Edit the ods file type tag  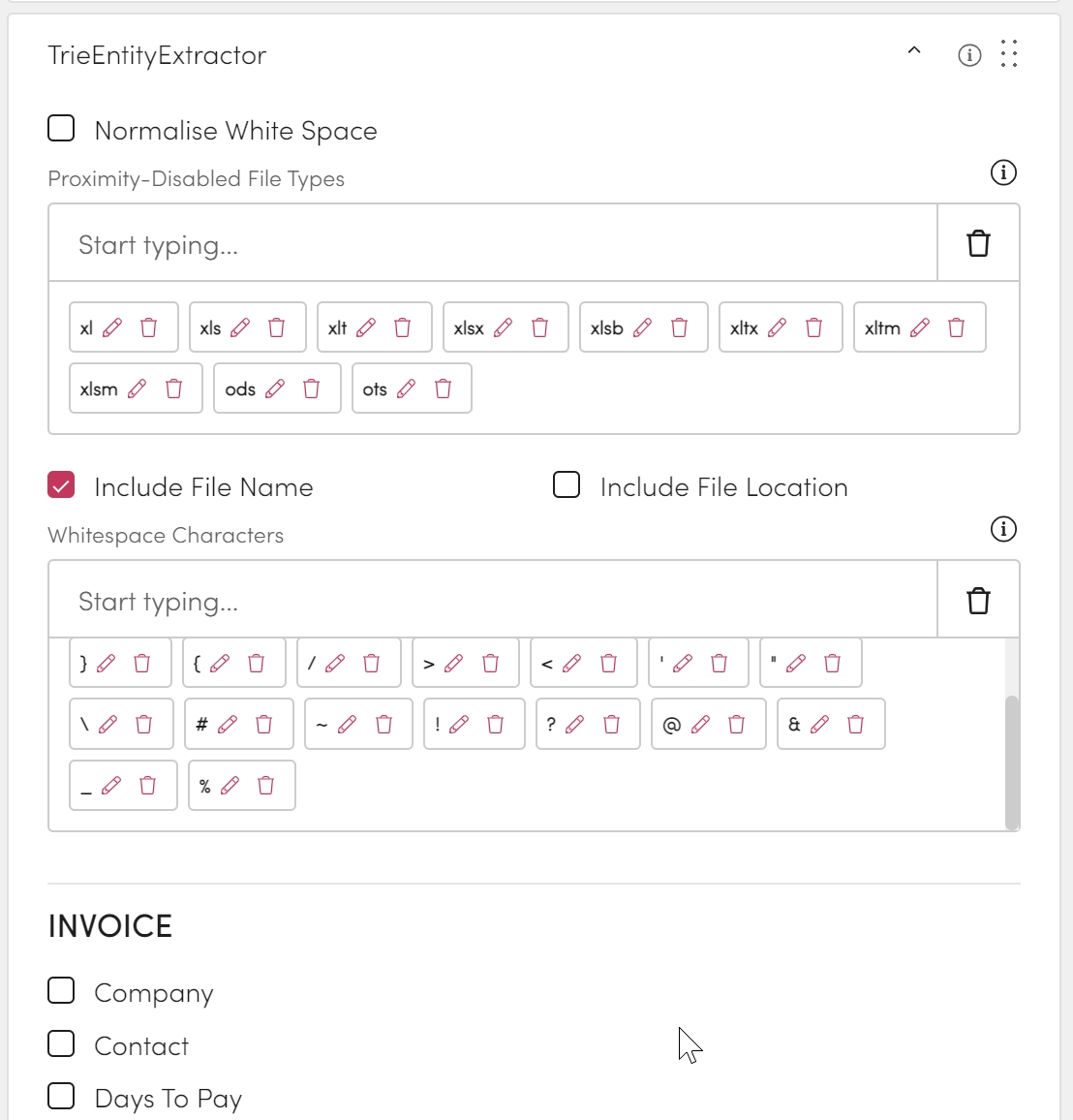point(275,389)
